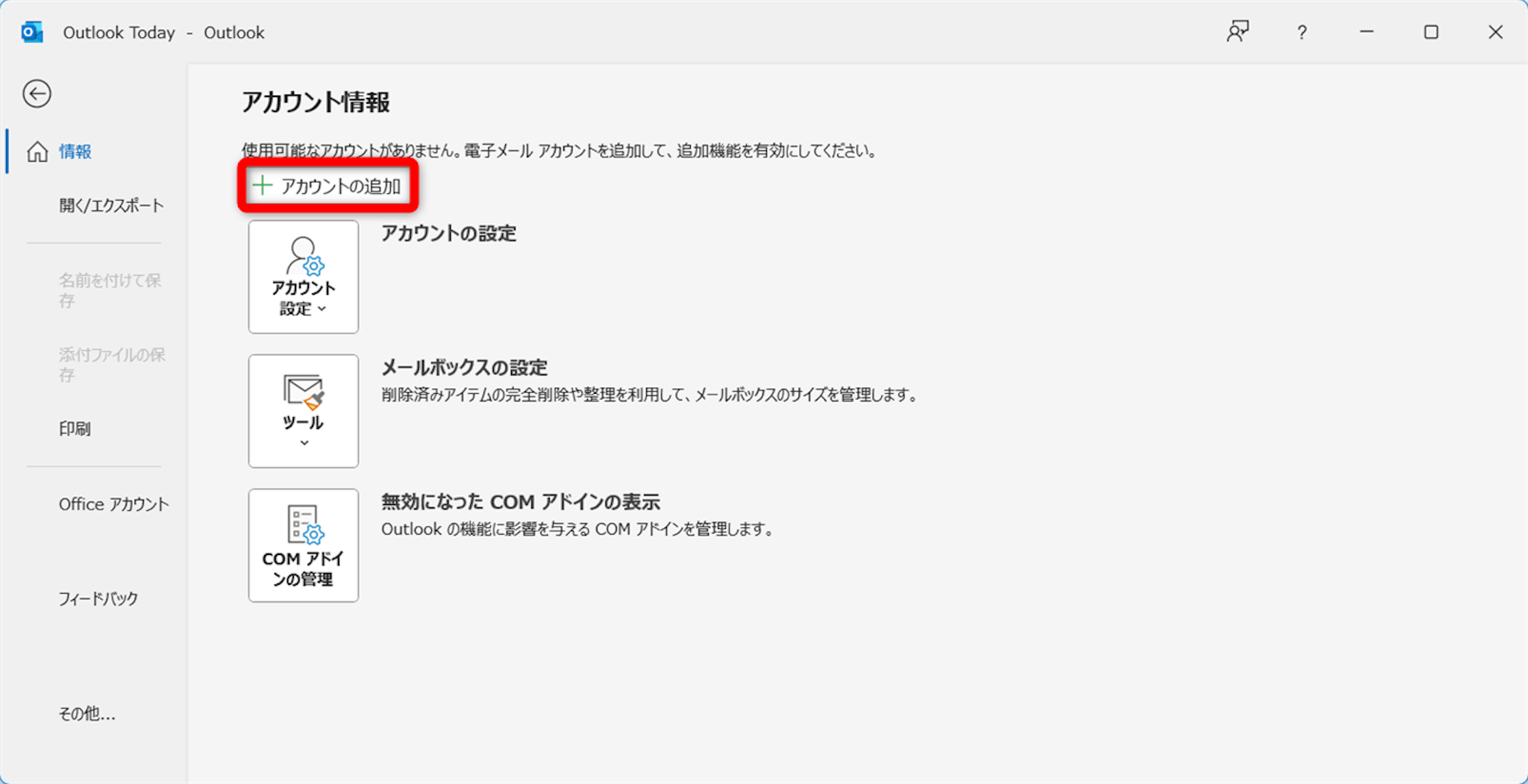This screenshot has height=784, width=1528.
Task: Click the COM add-in description text
Action: point(579,529)
